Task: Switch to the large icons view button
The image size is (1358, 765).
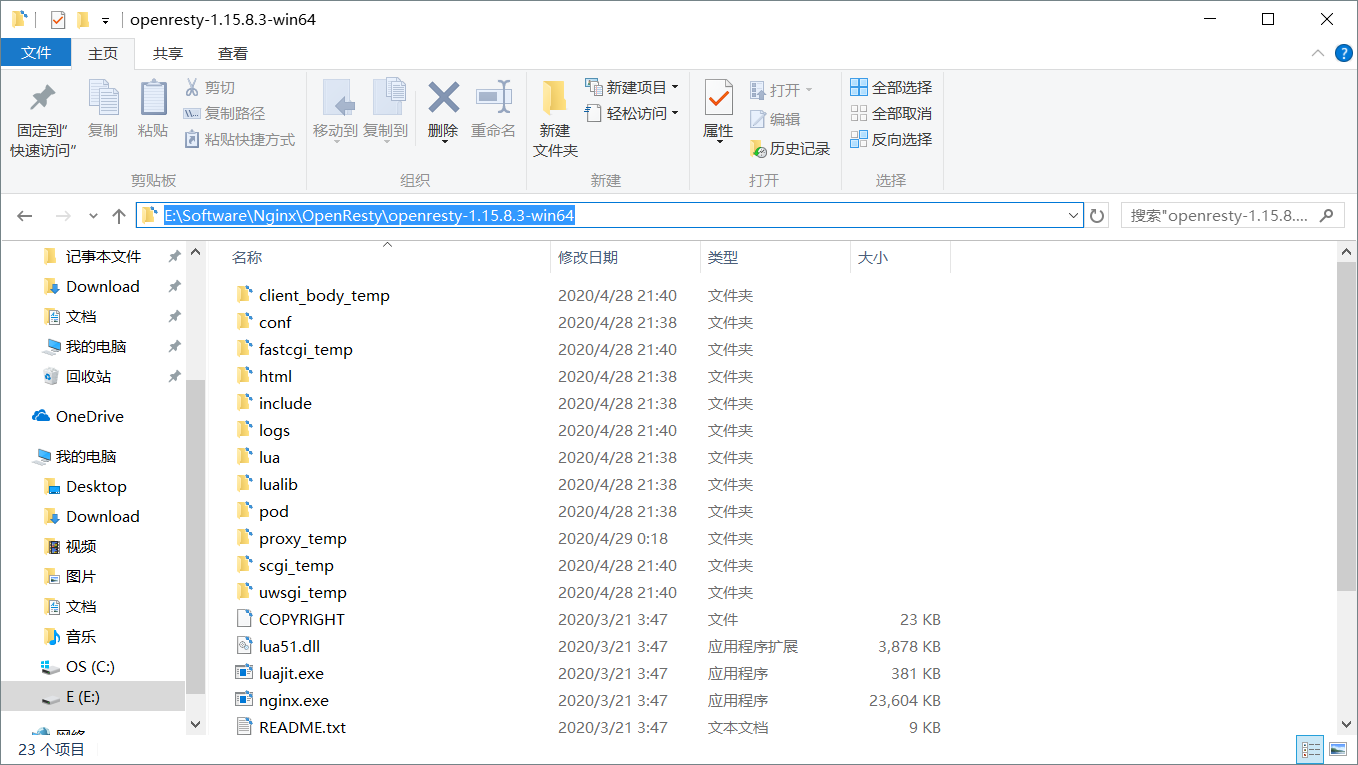Action: (1337, 749)
